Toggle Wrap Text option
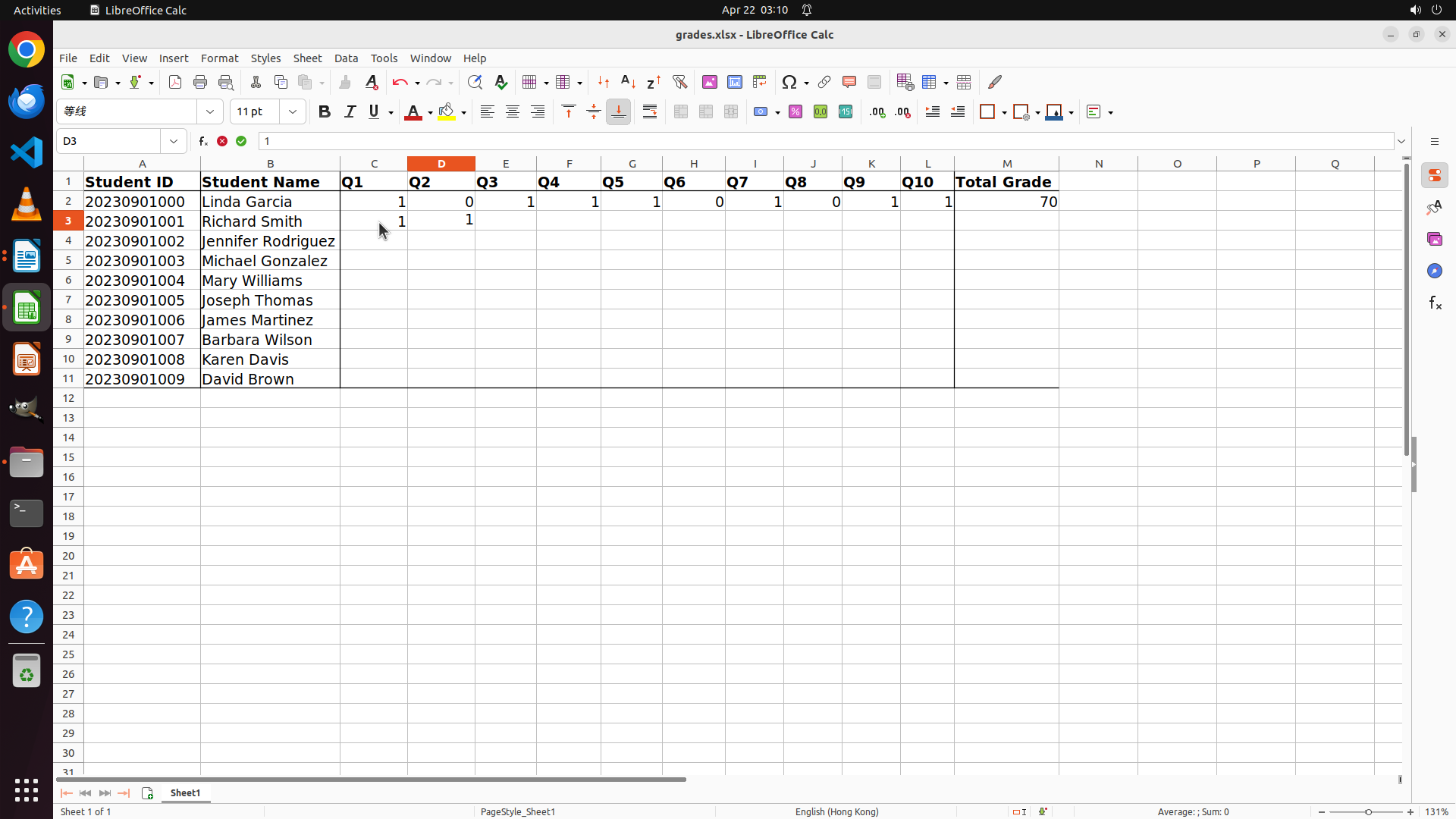This screenshot has height=819, width=1456. pos(650,112)
